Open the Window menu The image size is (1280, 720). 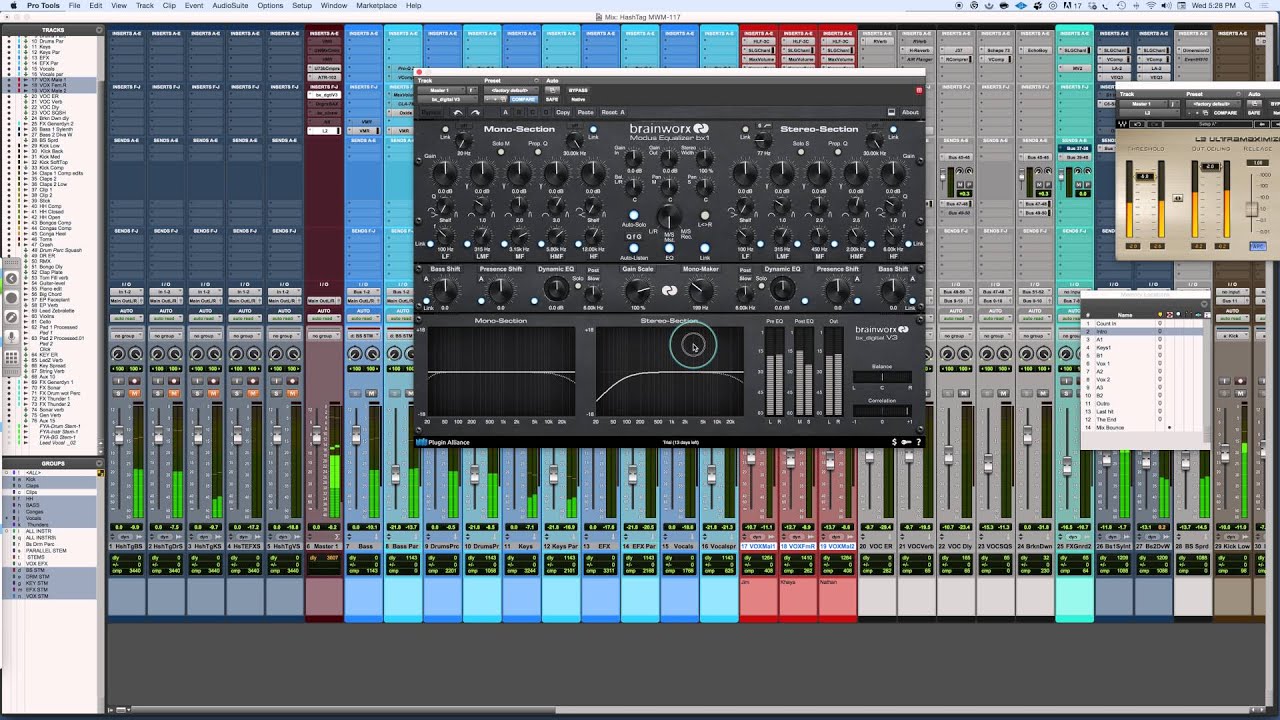(x=334, y=5)
